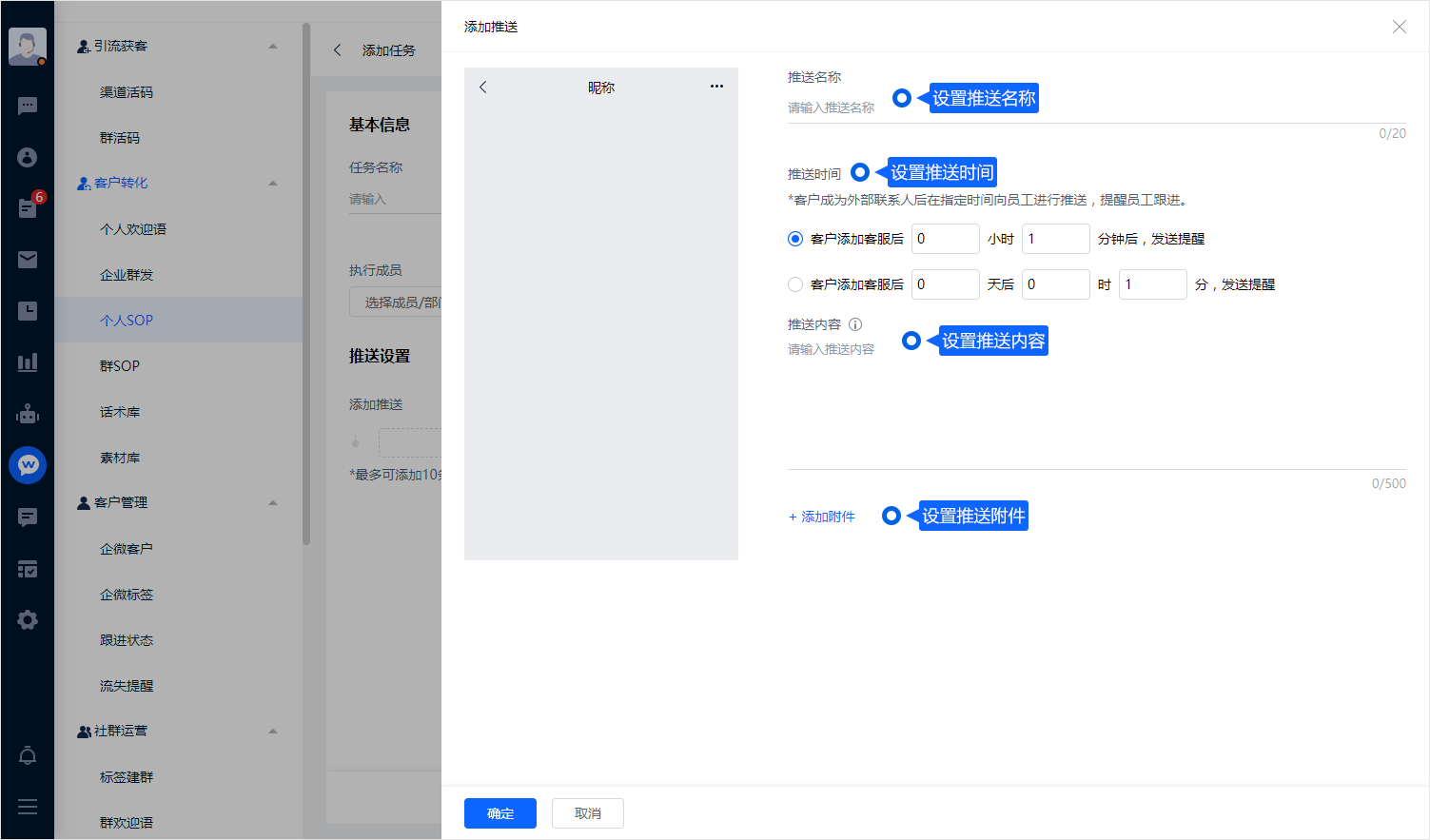1430x840 pixels.
Task: Click the back arrow in phone preview
Action: (483, 87)
